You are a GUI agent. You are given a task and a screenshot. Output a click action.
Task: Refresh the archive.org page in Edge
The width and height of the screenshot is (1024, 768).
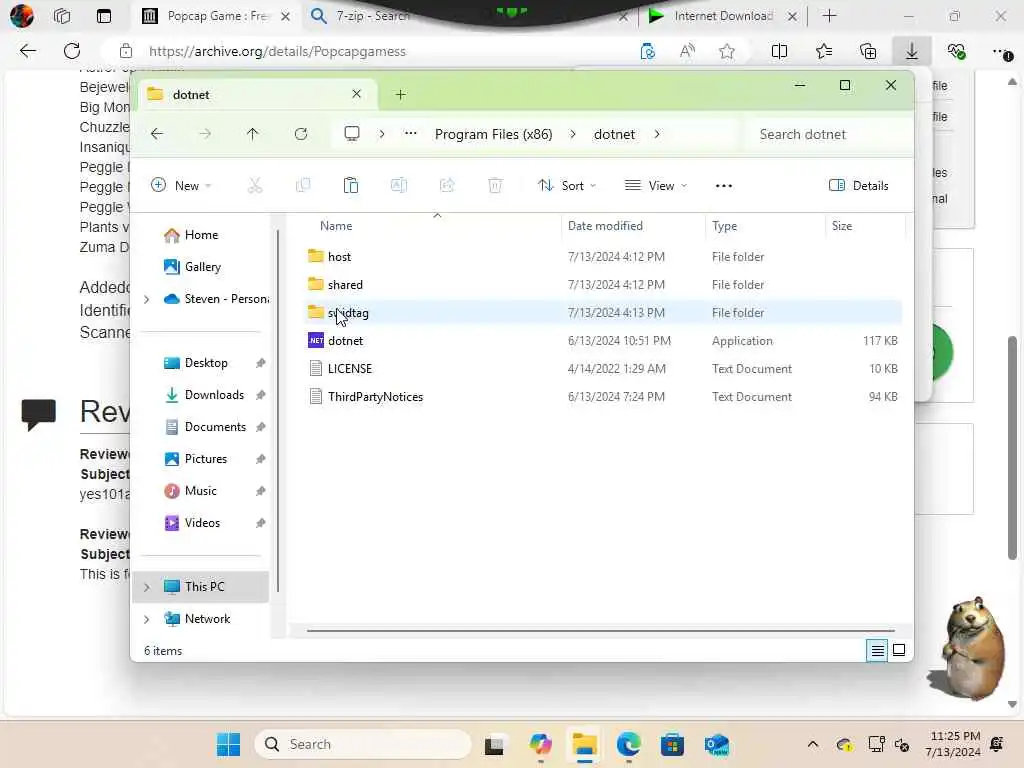click(72, 51)
